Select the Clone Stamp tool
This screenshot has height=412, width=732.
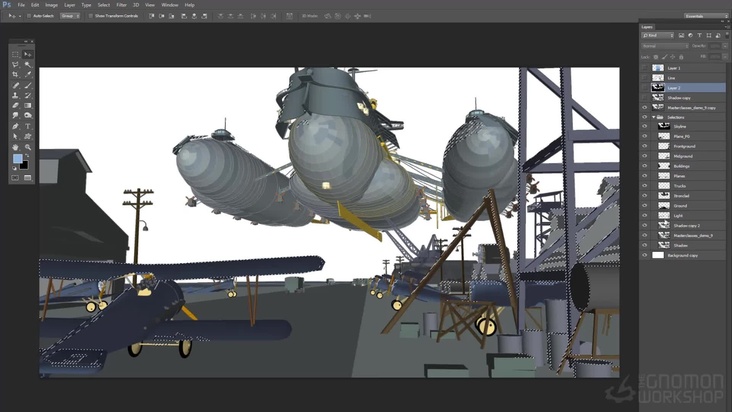(15, 95)
